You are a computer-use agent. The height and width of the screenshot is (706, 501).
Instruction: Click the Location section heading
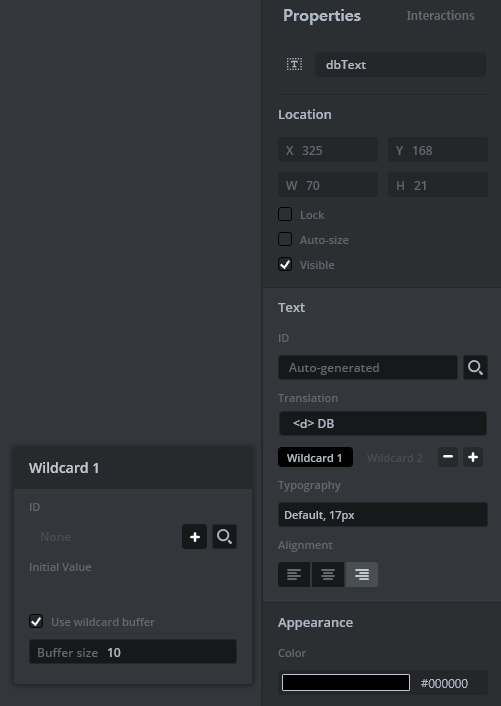tap(305, 114)
